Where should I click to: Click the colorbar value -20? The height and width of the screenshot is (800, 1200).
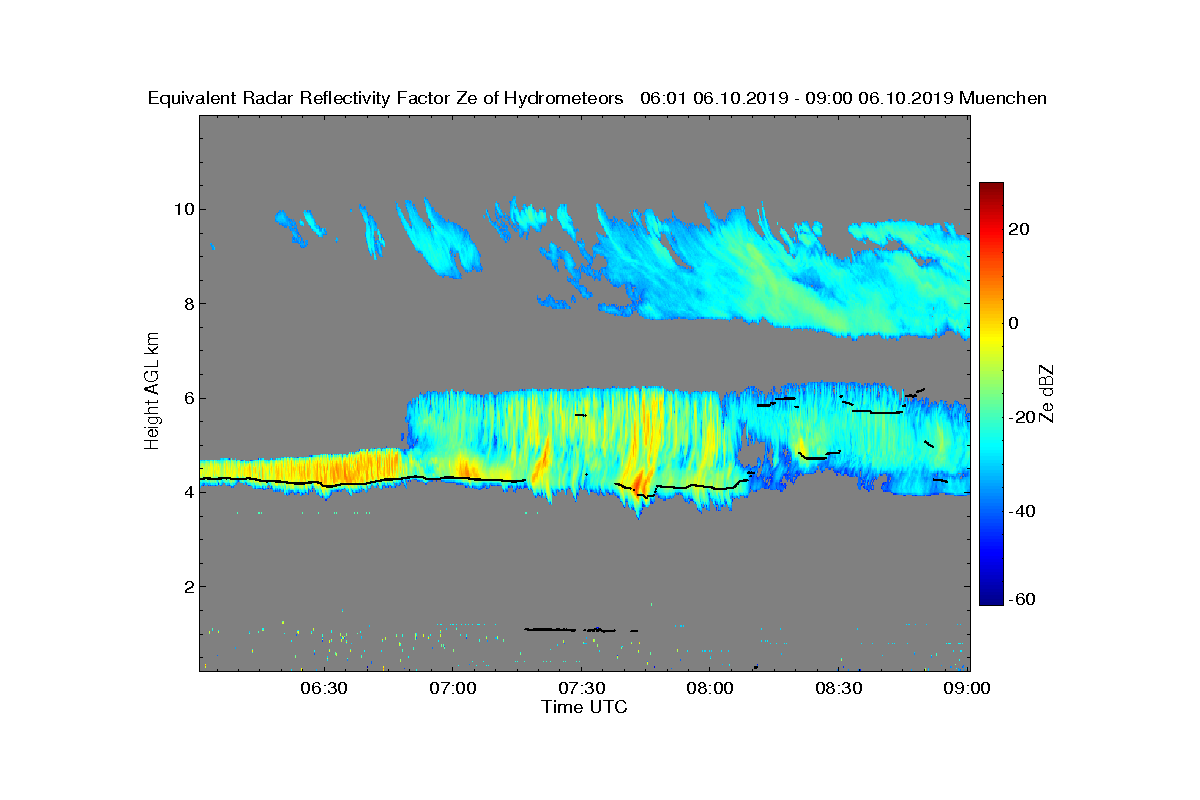click(1019, 417)
